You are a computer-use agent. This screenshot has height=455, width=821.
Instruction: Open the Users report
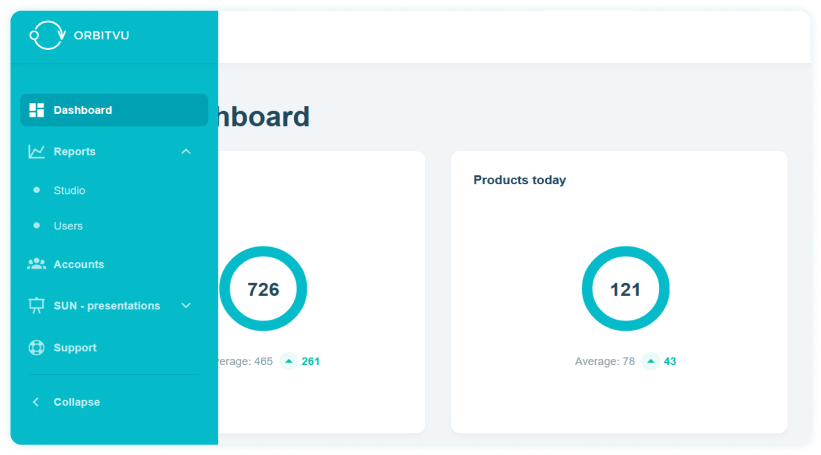[x=68, y=226]
